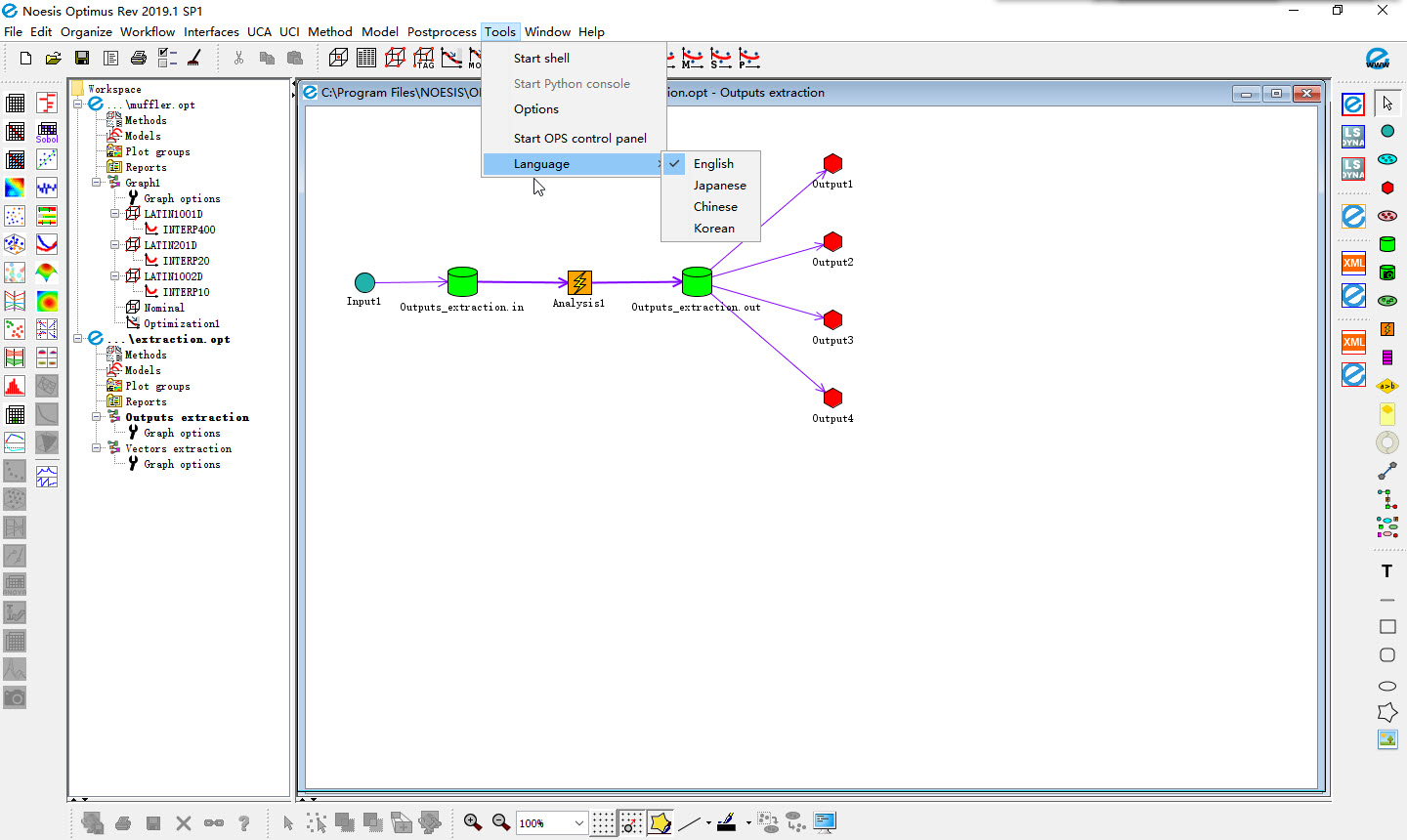The height and width of the screenshot is (840, 1407).
Task: Click the Noesis web logo icon
Action: tap(1378, 59)
